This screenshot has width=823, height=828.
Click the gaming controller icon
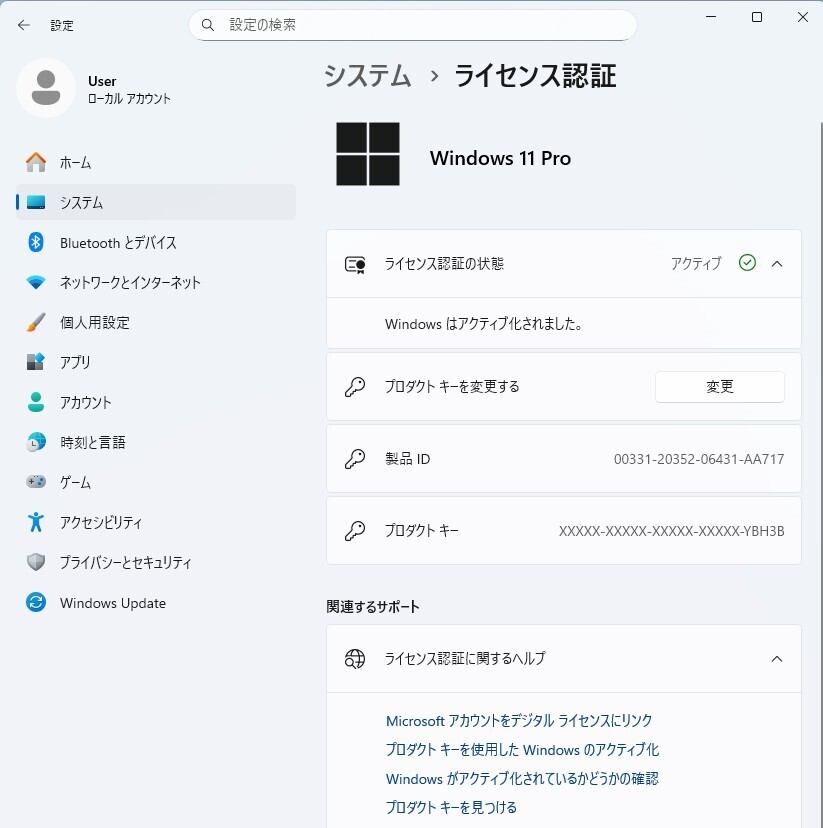pos(36,482)
